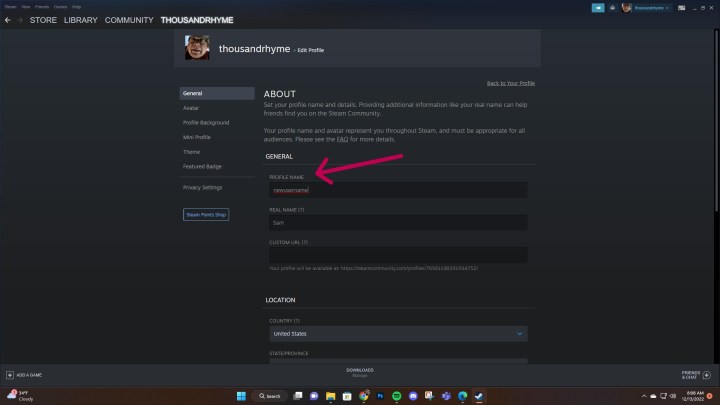The height and width of the screenshot is (405, 720).
Task: Open Microsoft Teams from taskbar
Action: pos(446,396)
